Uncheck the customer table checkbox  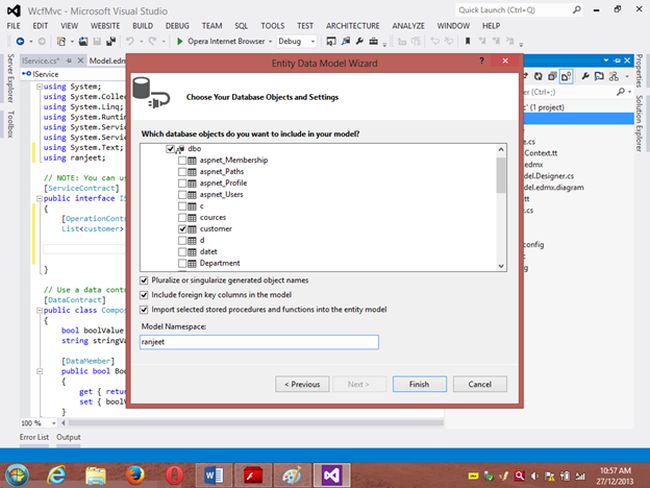click(x=181, y=229)
